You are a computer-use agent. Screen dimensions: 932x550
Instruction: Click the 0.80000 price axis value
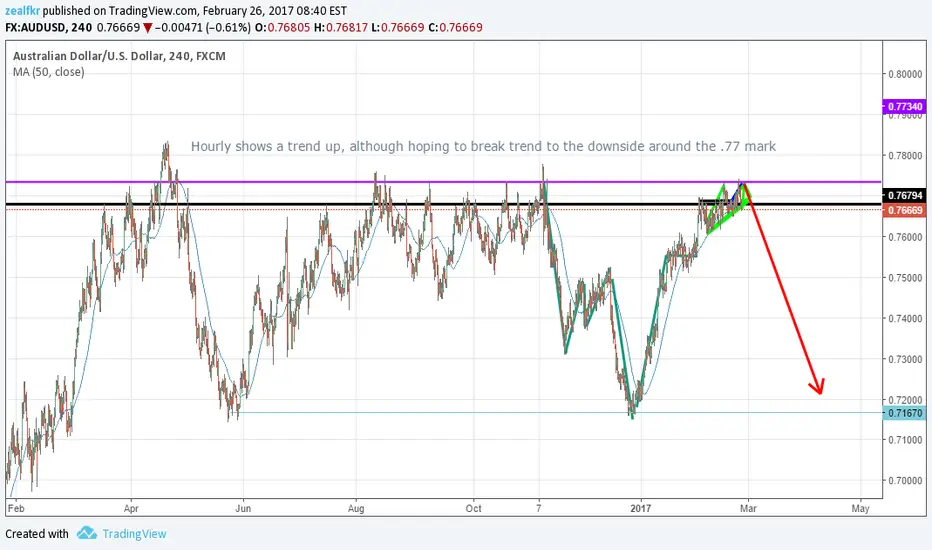coord(905,74)
